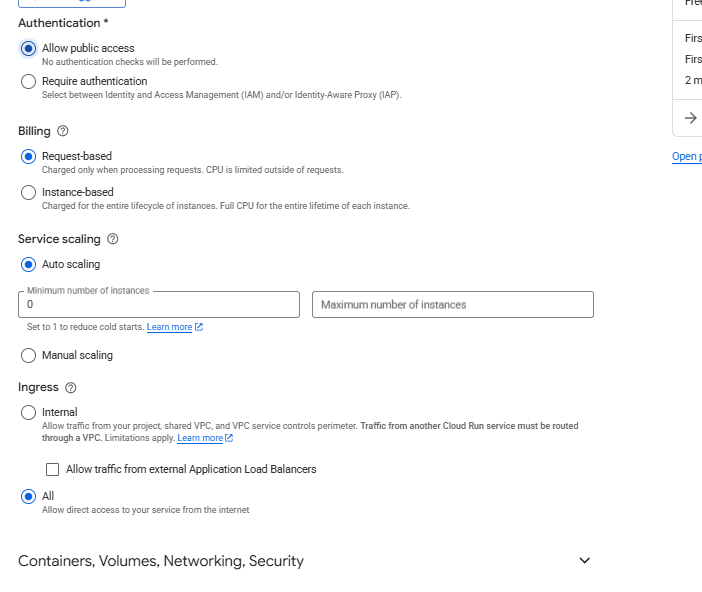Select Auto scaling radio button
Screen dimensions: 702x592
[29, 265]
